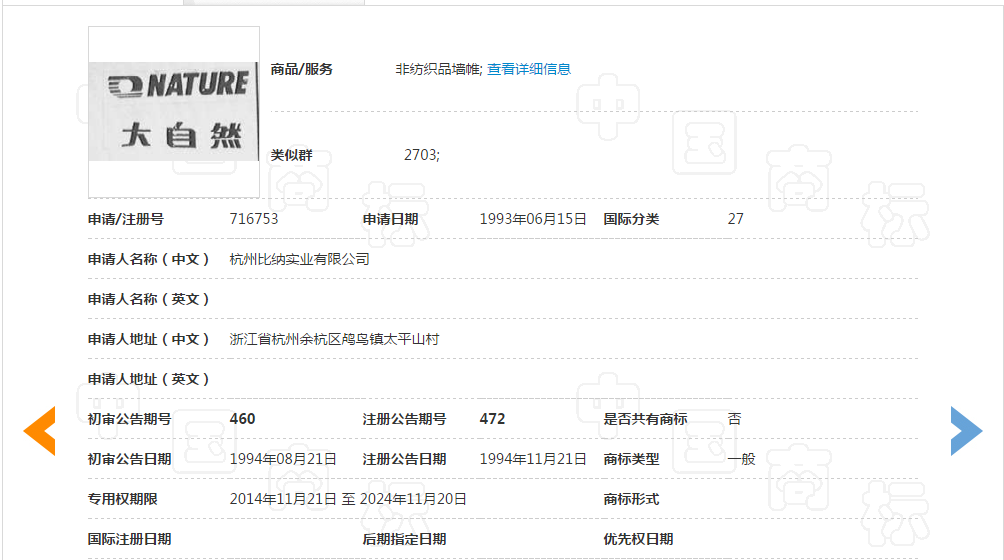
Task: Select trademark type value 一般
Action: pos(741,459)
